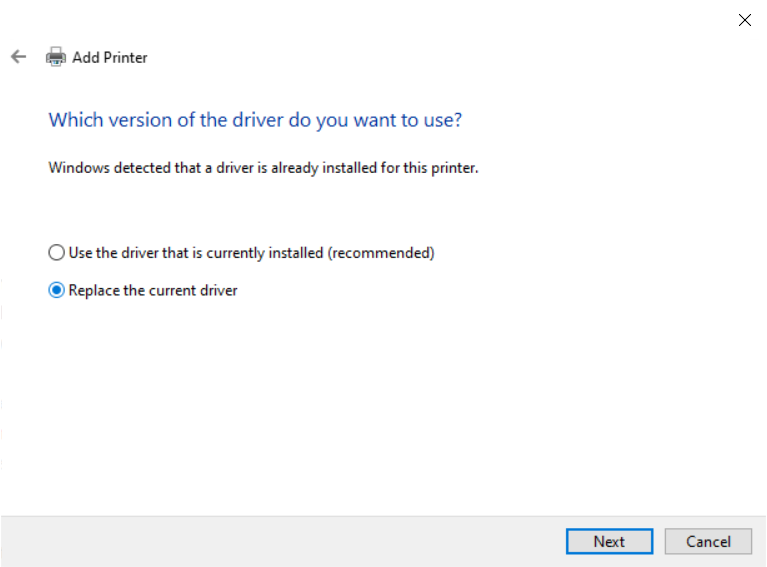Click the 'Which version of the driver' heading
Screen dimensions: 767x567
[255, 120]
